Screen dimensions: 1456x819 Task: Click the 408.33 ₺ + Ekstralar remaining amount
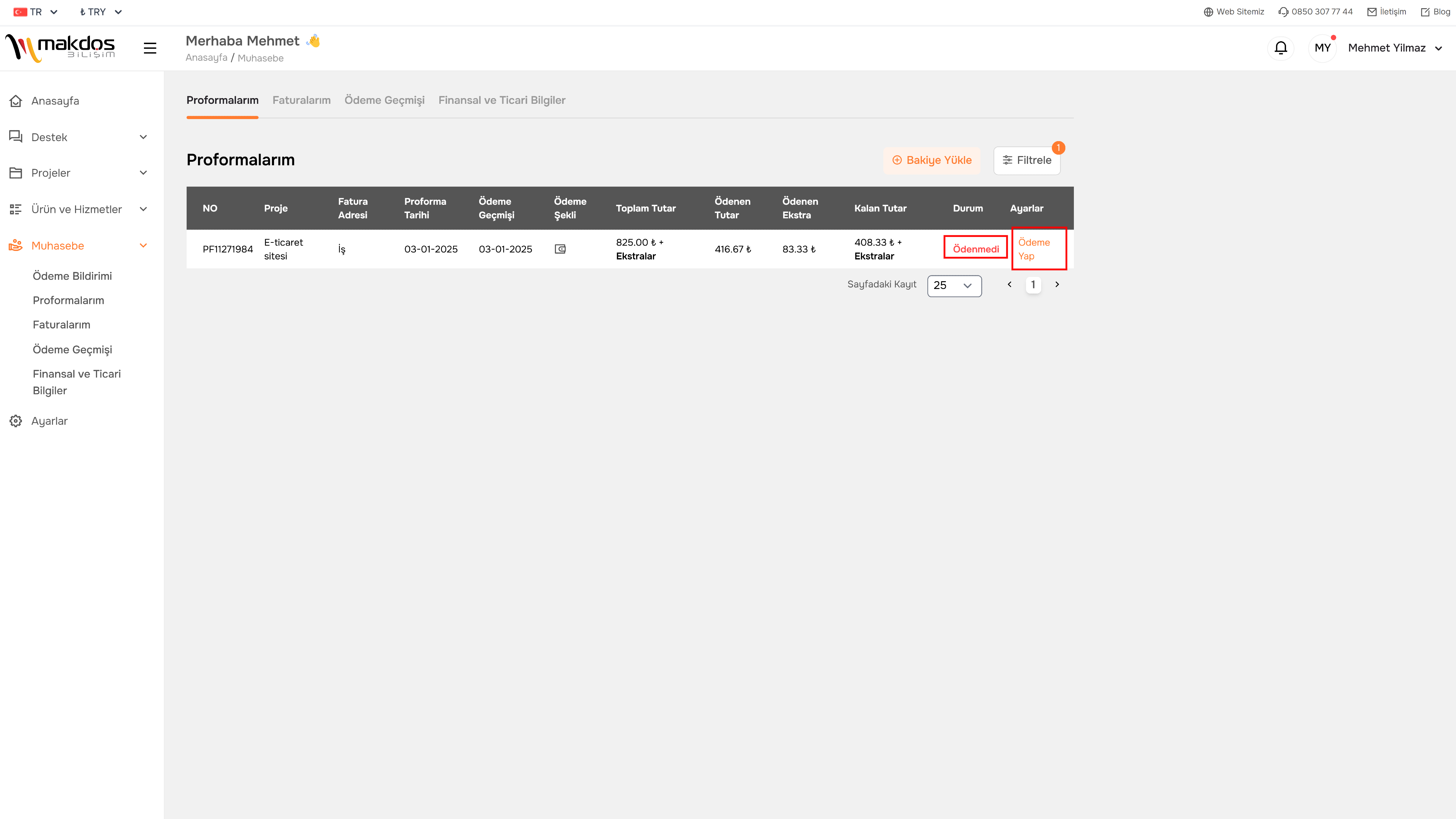878,249
